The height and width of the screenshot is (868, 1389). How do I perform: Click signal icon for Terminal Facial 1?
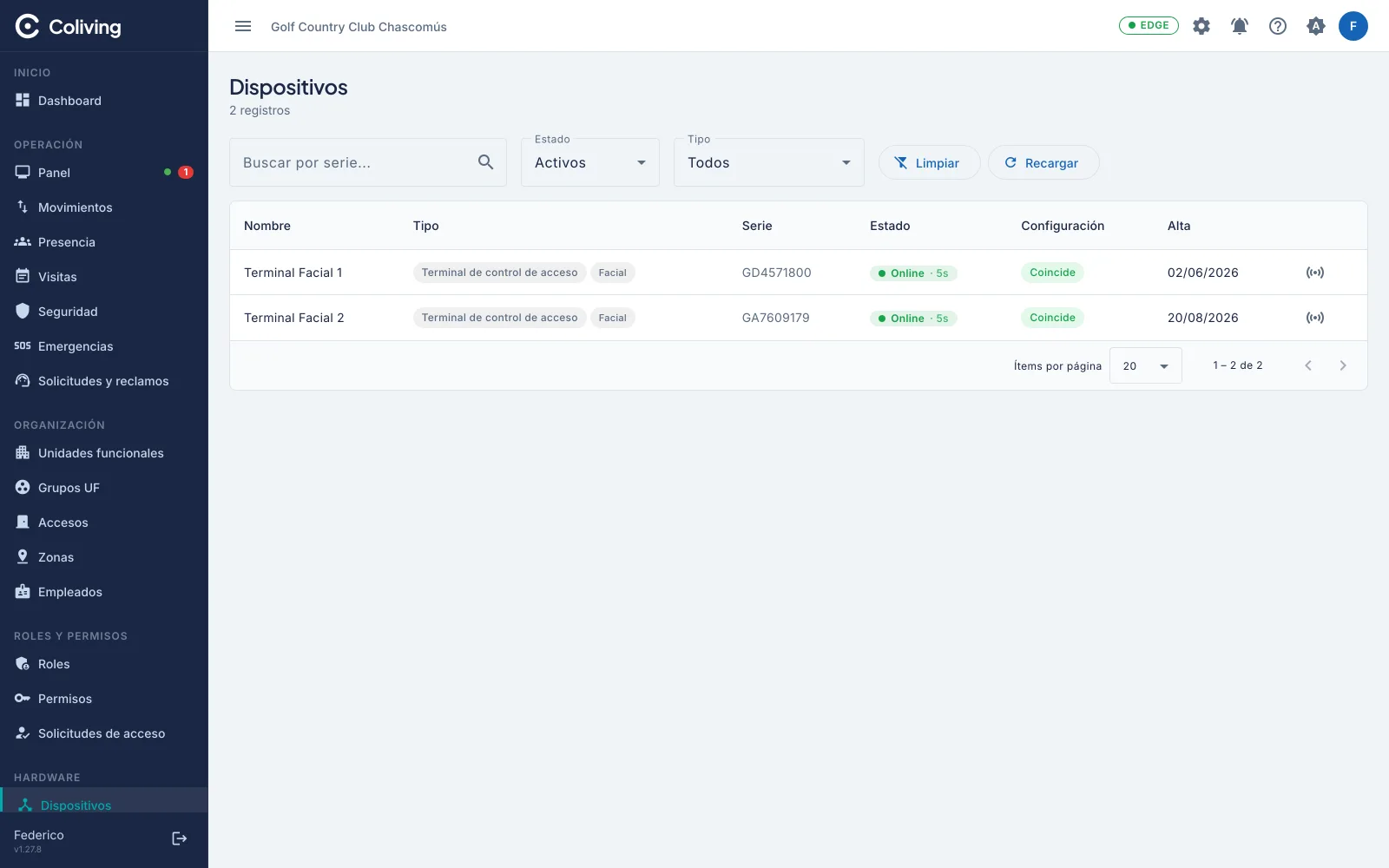pos(1315,273)
